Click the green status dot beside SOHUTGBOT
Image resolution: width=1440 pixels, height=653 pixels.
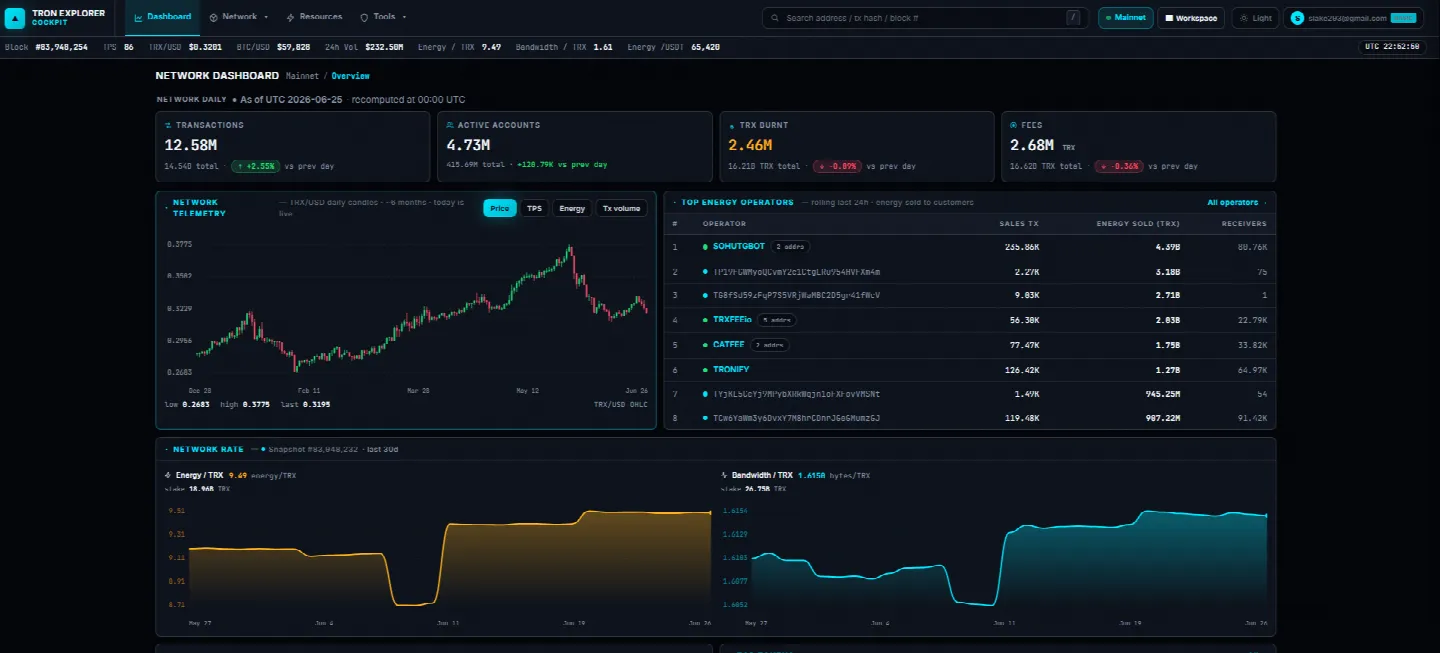pyautogui.click(x=705, y=246)
